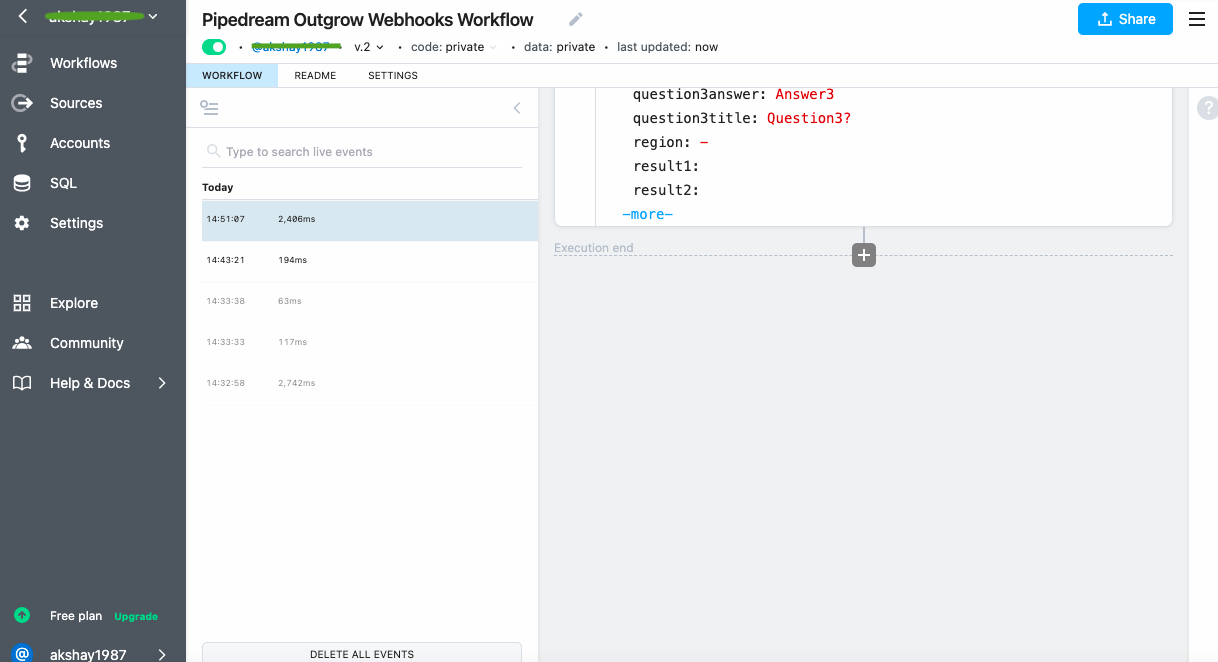Click the Pipedream Outgrow Webhooks Workflow title
This screenshot has height=662, width=1218.
click(x=368, y=20)
